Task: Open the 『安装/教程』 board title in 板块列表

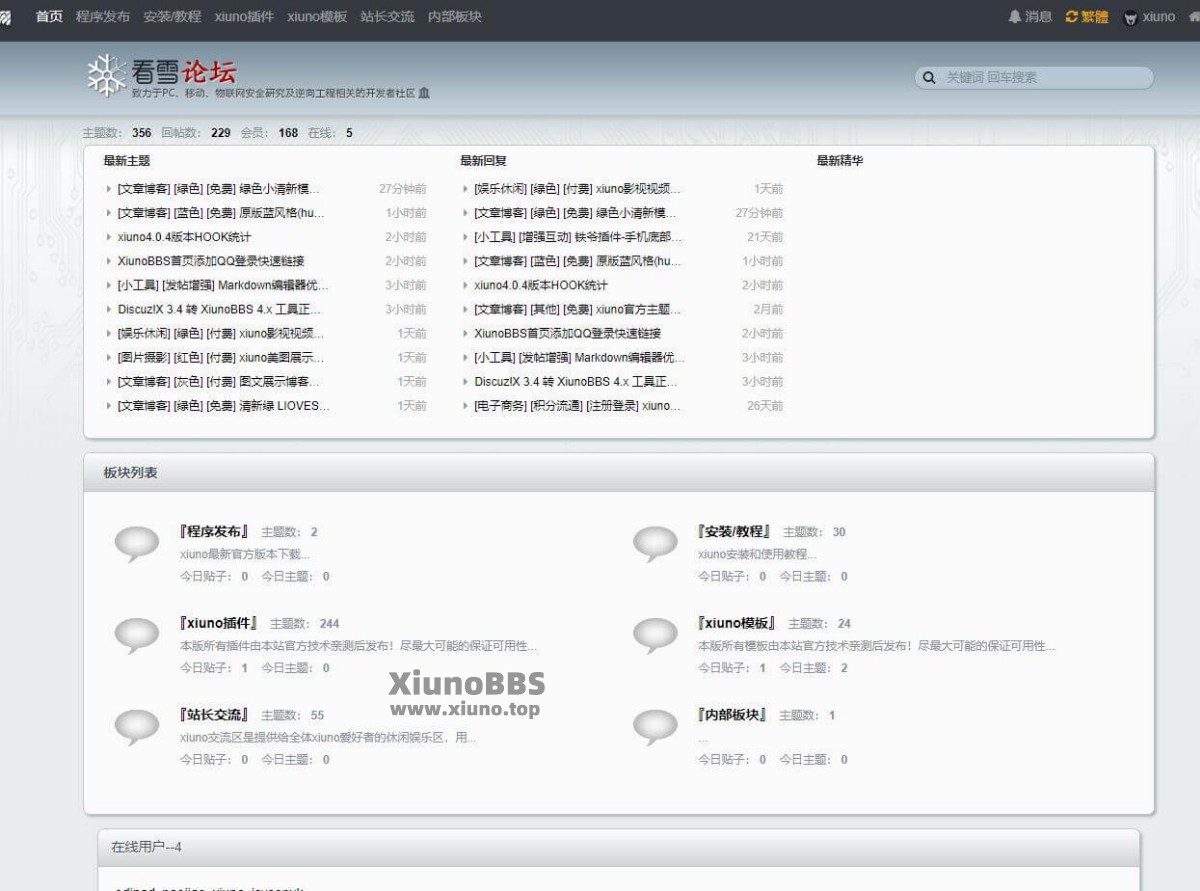Action: [x=735, y=531]
